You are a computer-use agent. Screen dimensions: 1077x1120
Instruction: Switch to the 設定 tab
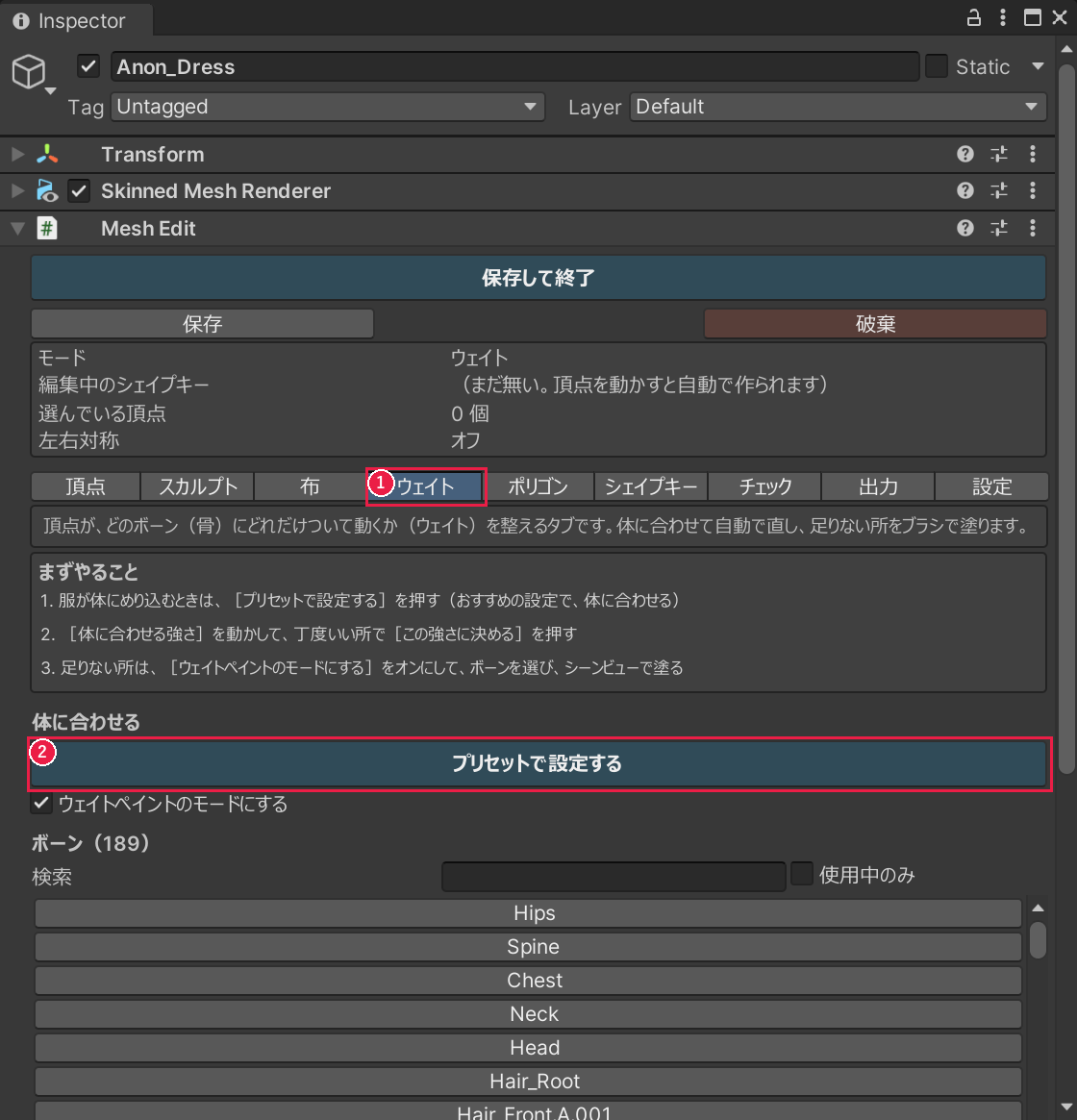tap(992, 486)
